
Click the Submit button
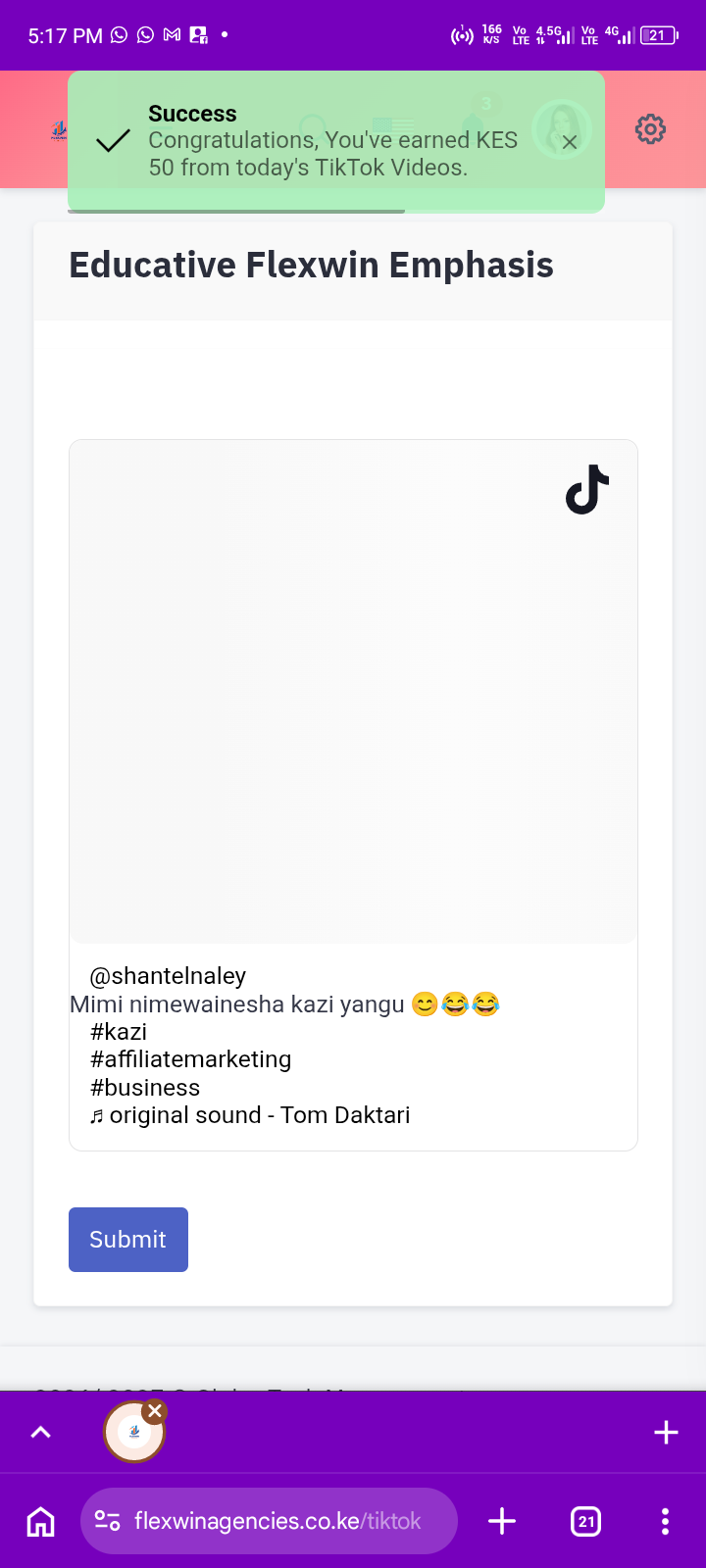pyautogui.click(x=128, y=1240)
